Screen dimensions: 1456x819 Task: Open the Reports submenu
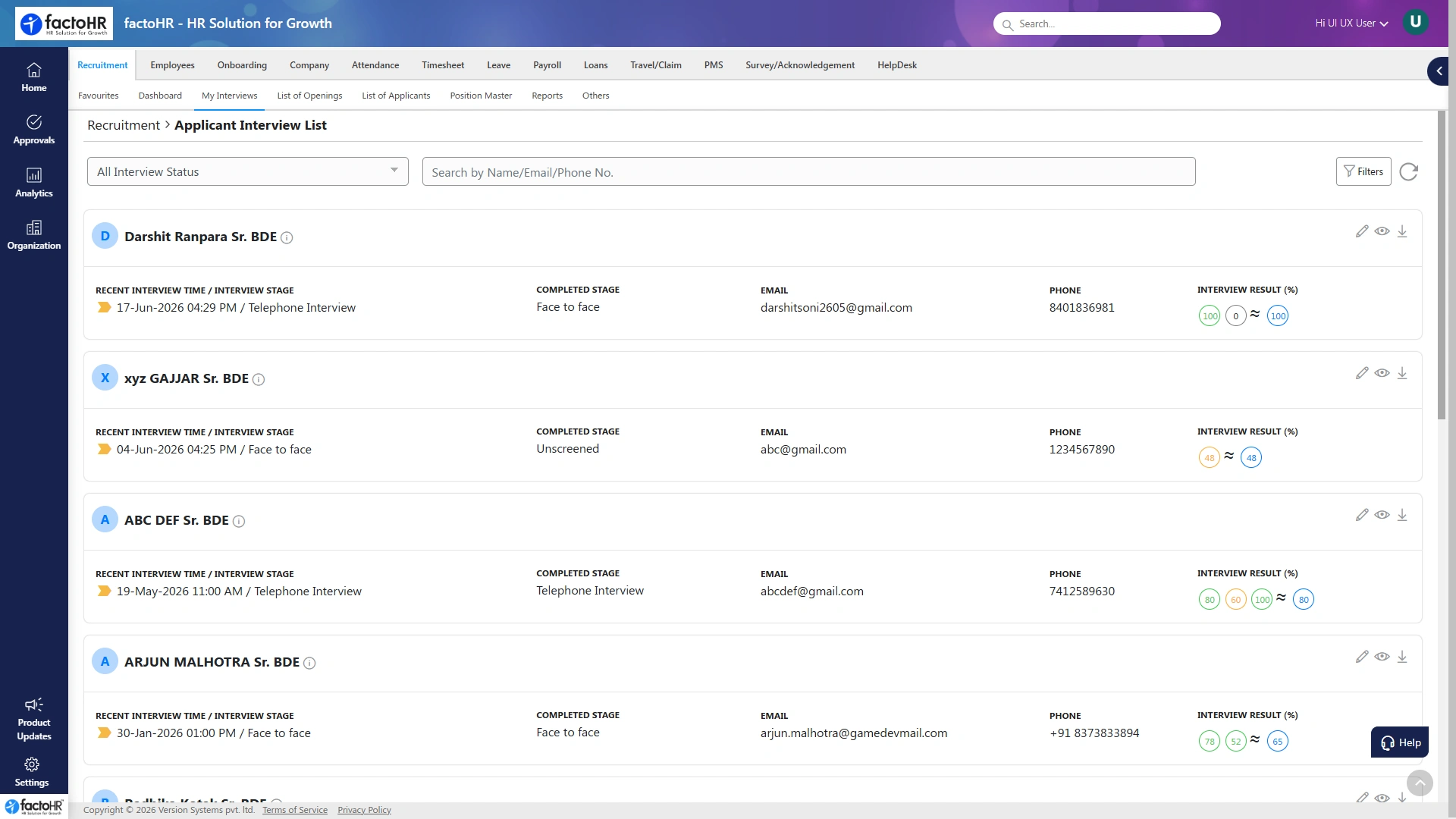(547, 96)
